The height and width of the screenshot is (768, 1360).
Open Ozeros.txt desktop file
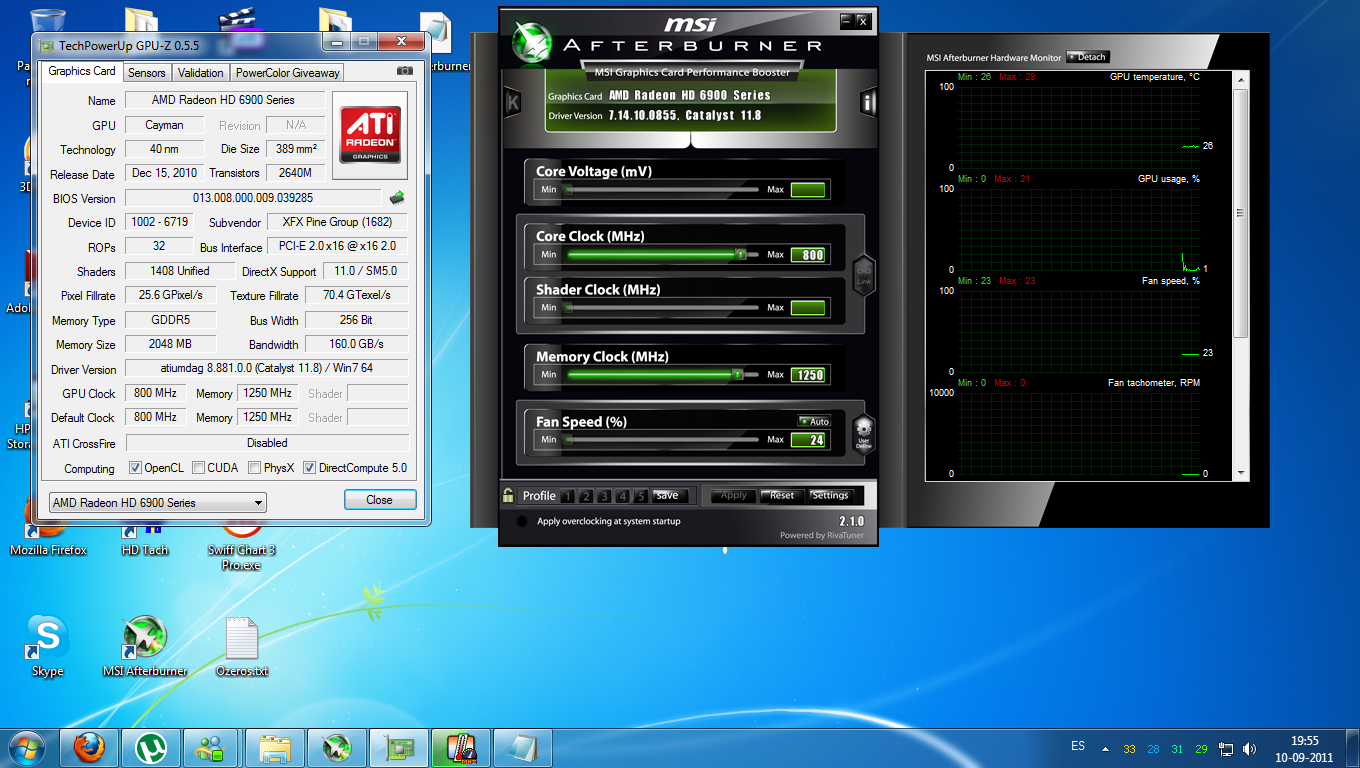click(242, 648)
